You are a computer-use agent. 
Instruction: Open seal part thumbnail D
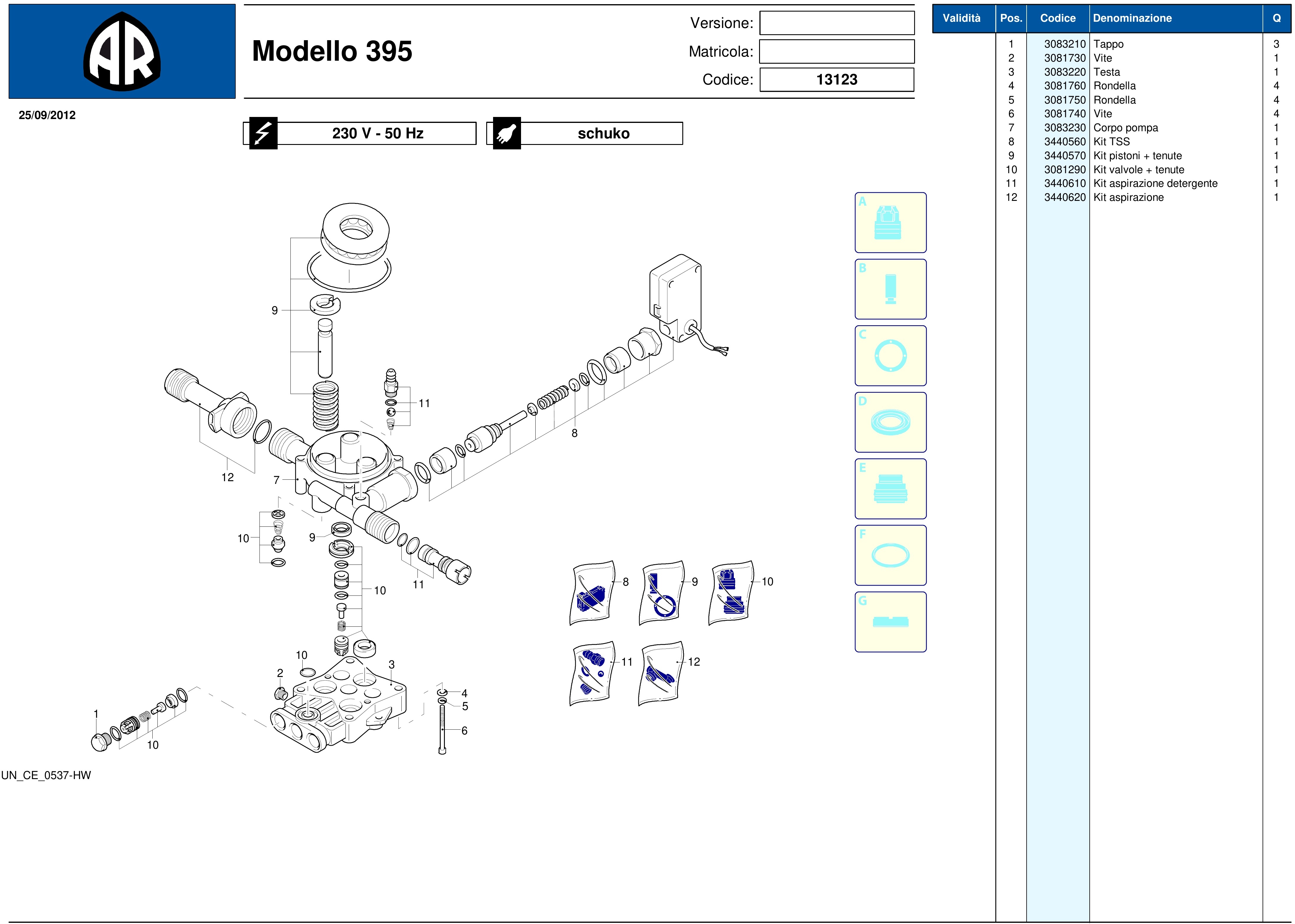(x=890, y=422)
